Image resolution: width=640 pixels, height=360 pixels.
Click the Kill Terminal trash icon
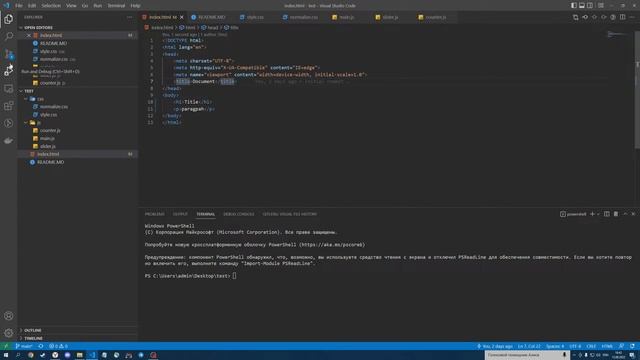[x=616, y=214]
